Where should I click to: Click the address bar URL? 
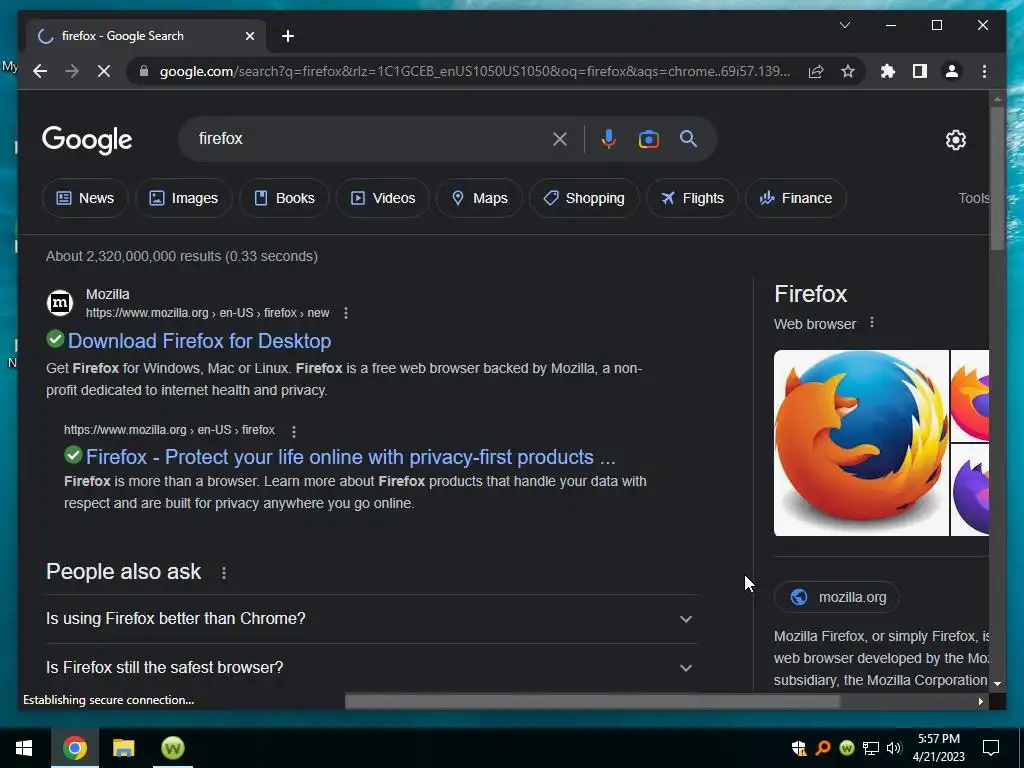click(x=475, y=71)
